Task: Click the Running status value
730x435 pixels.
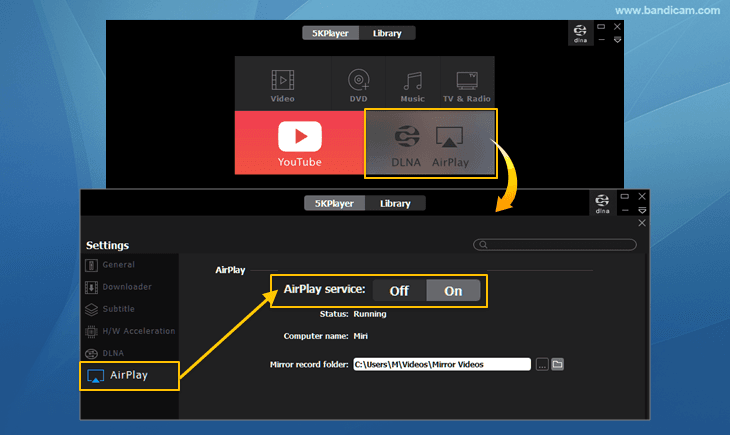Action: 370,314
